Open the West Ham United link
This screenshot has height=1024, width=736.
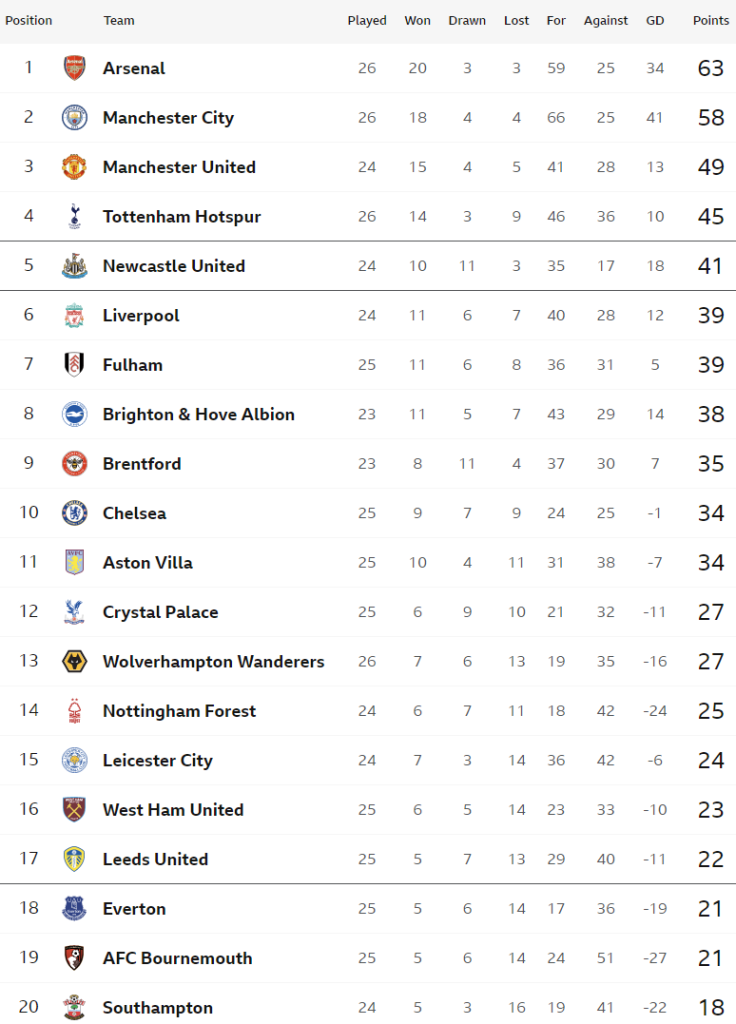point(173,810)
